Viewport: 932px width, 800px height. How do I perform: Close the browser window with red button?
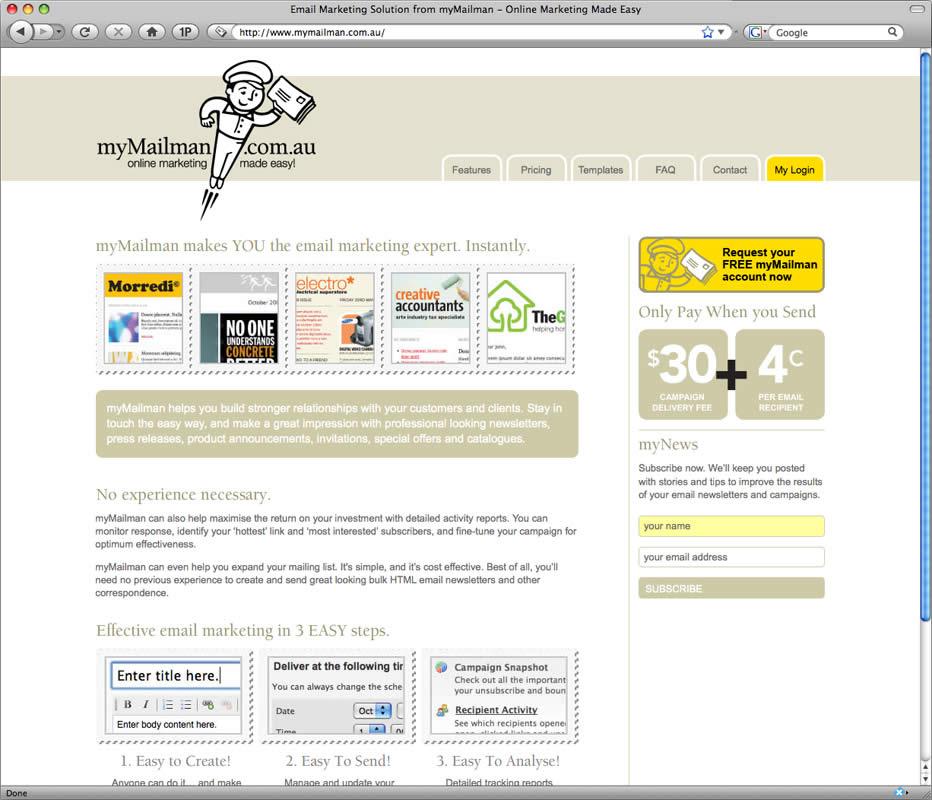coord(12,9)
